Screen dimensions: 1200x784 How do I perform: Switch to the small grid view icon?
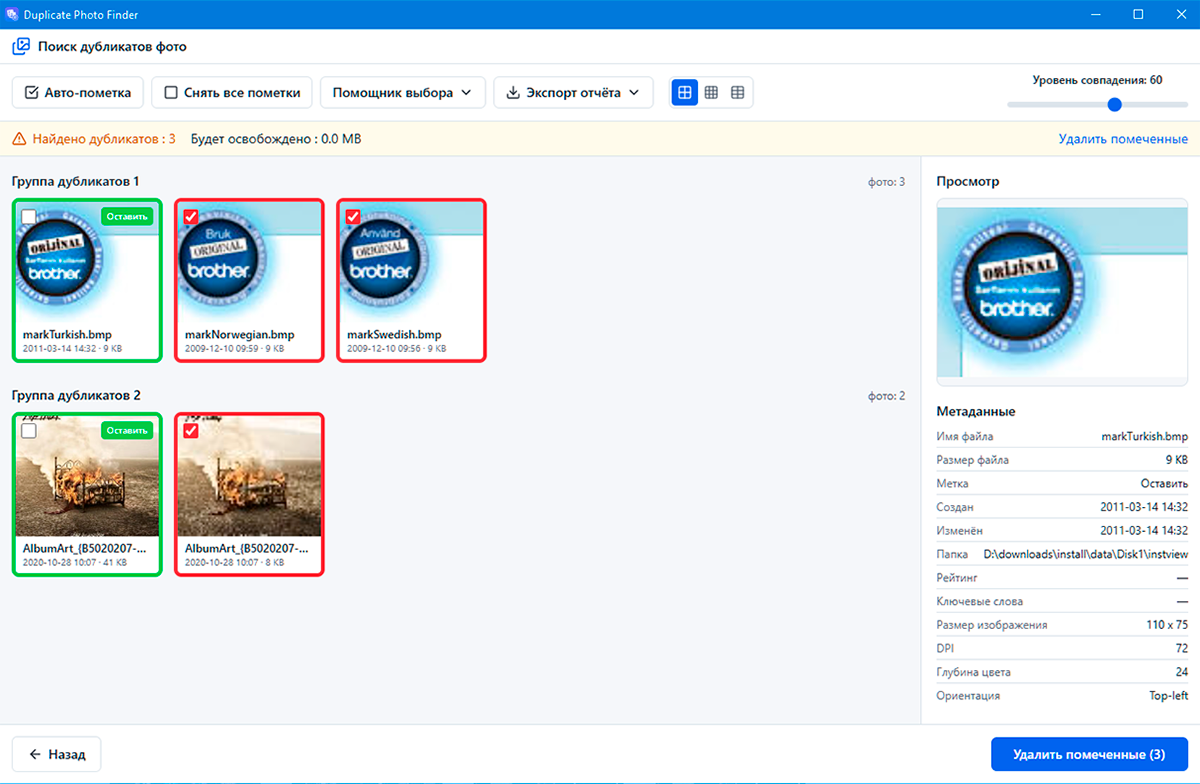pyautogui.click(x=738, y=92)
